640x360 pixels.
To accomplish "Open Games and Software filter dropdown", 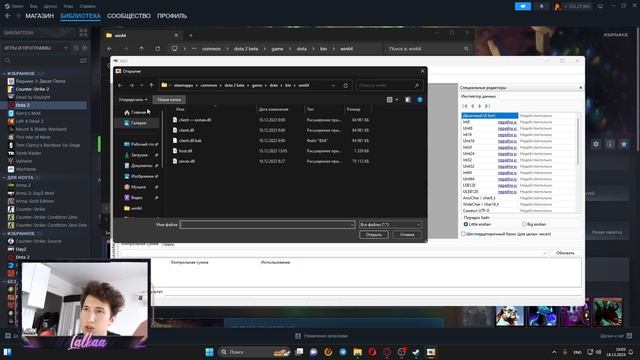I will tap(66, 48).
